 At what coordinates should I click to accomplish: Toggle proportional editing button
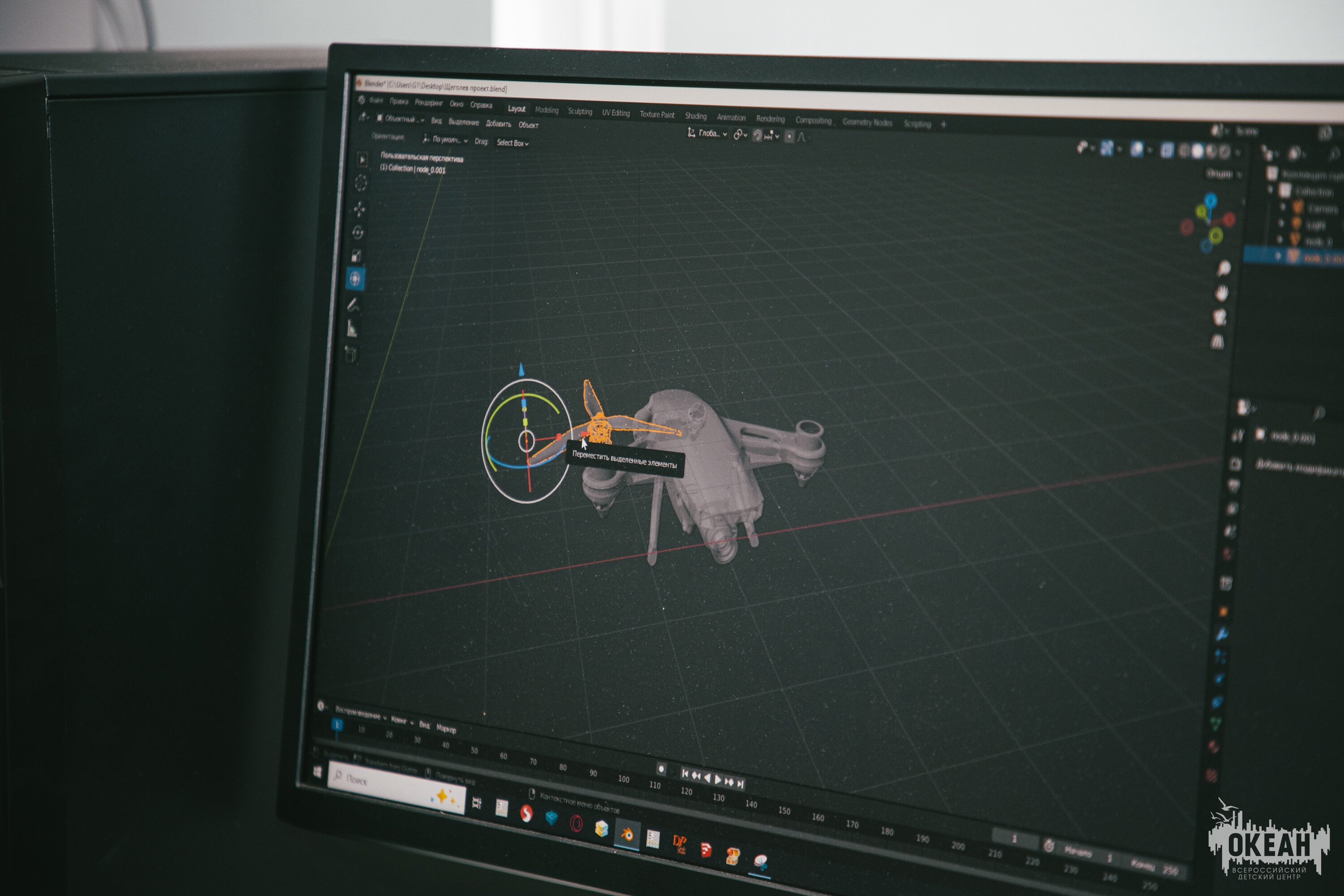pyautogui.click(x=789, y=137)
